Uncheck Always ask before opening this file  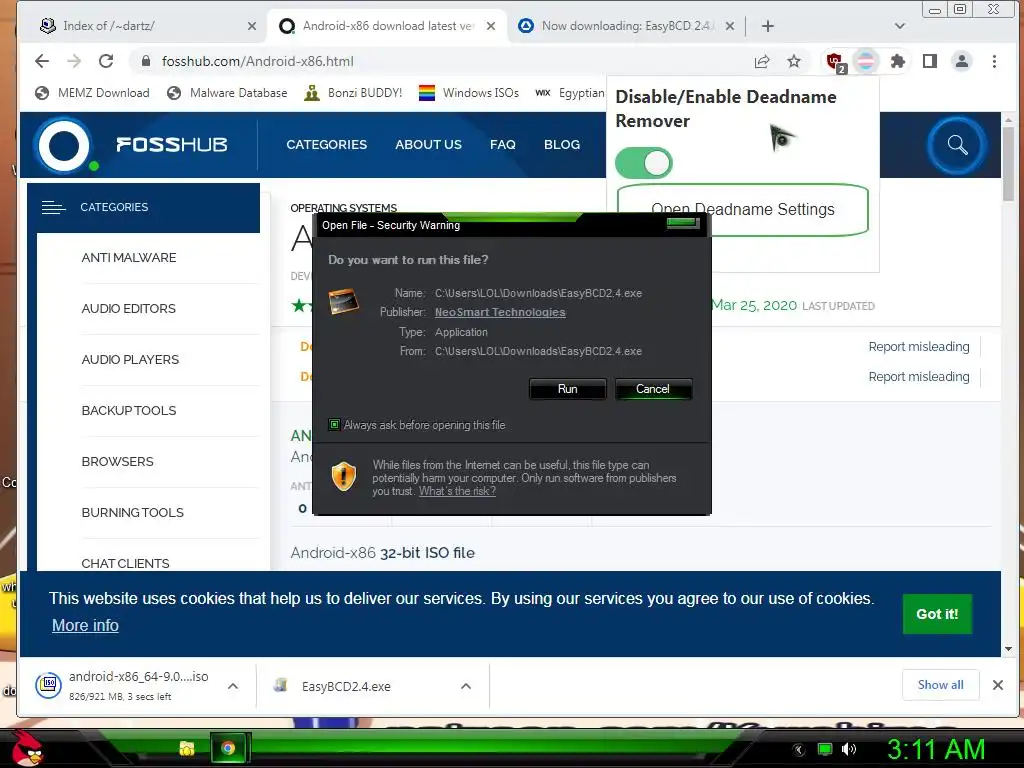point(334,425)
